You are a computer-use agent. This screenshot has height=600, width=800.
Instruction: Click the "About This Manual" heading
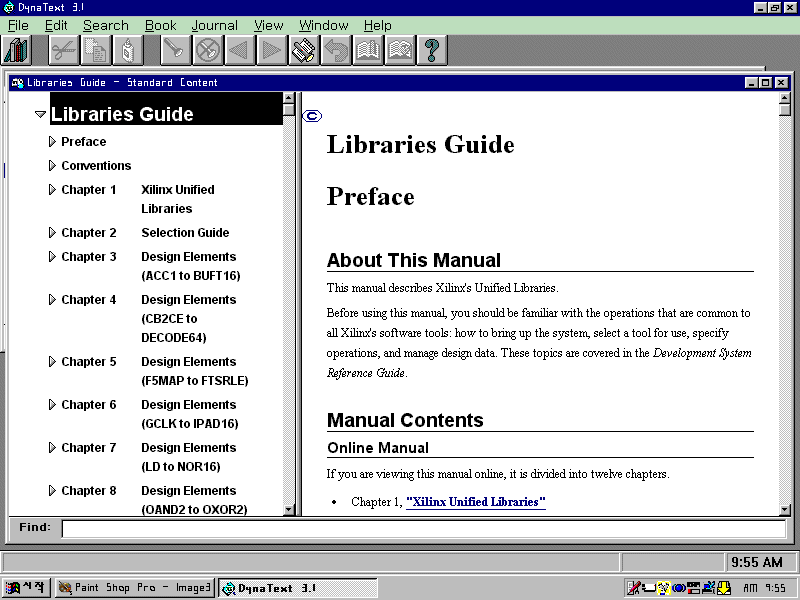pos(414,260)
